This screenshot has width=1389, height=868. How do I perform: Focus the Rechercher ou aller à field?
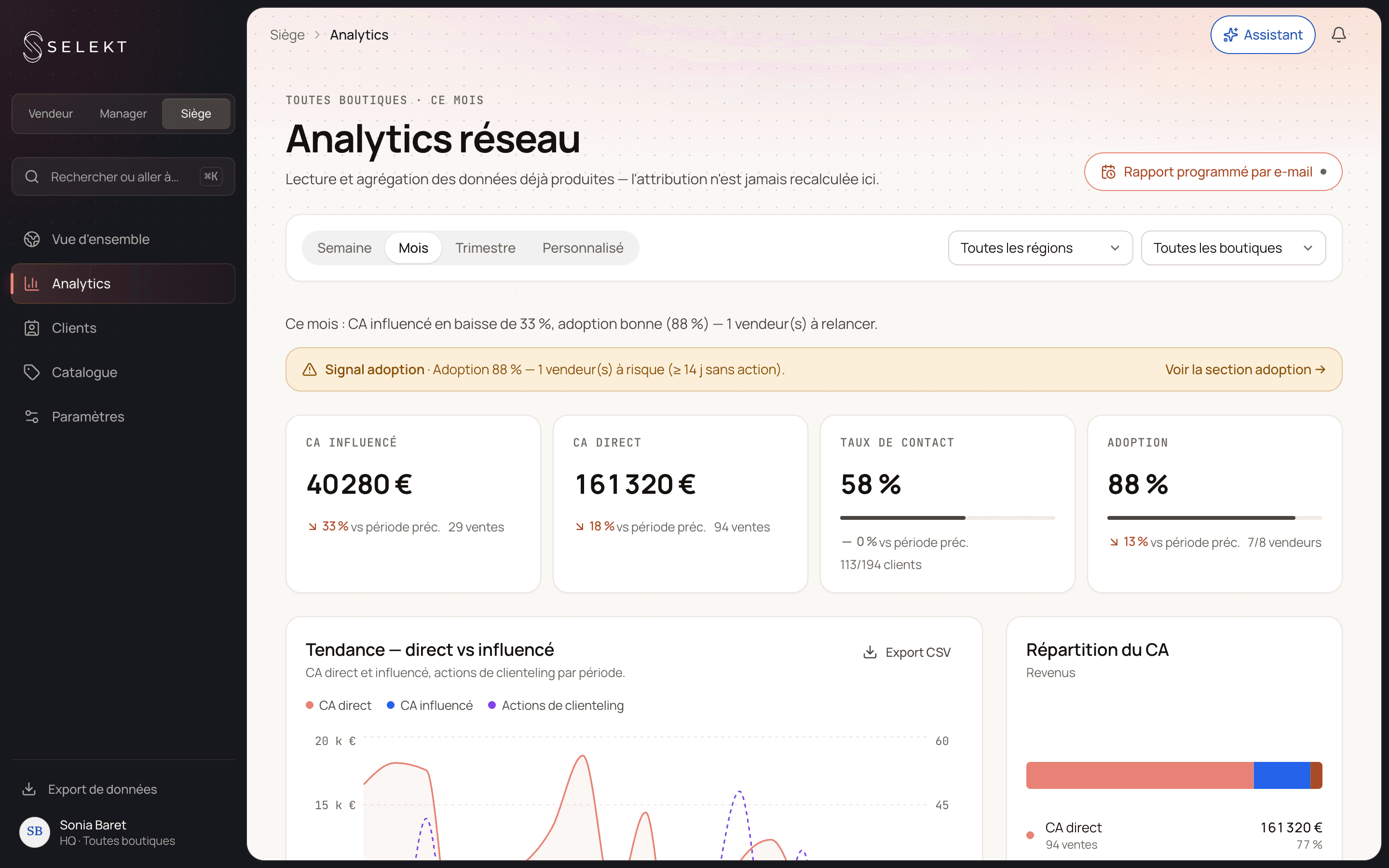pos(123,177)
